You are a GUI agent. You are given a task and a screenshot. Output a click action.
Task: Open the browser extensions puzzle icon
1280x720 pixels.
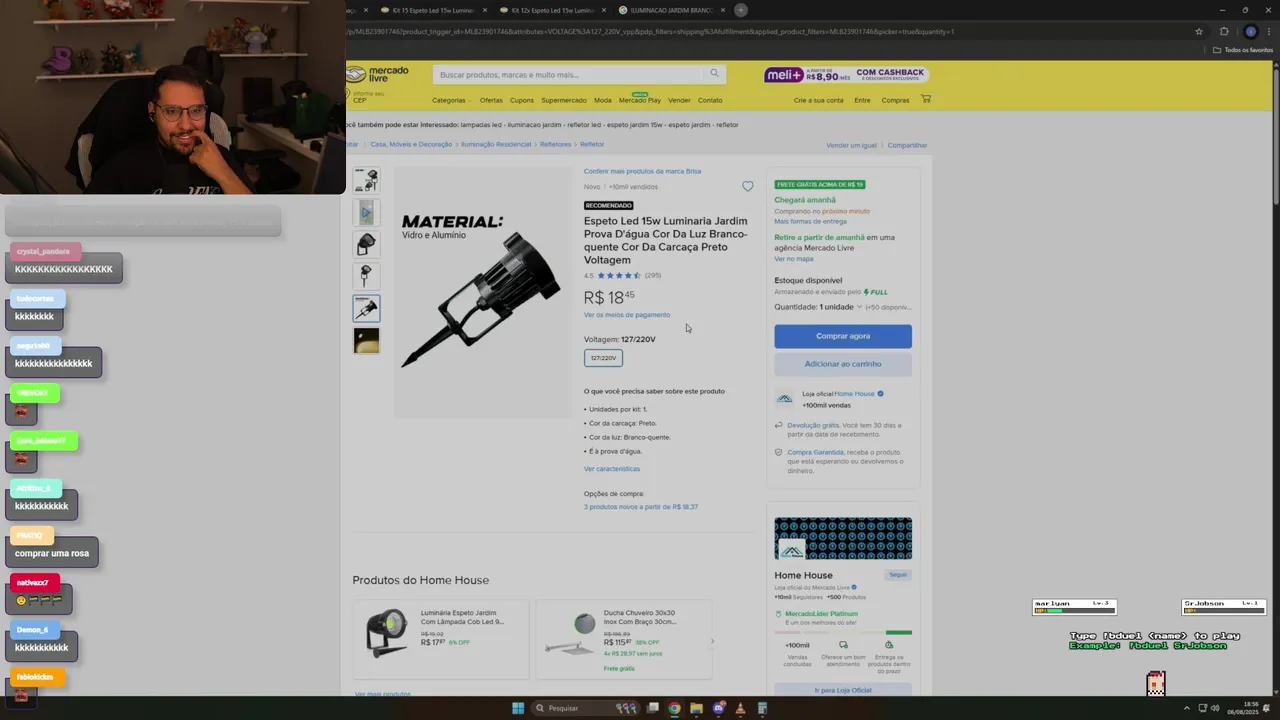tap(1224, 31)
